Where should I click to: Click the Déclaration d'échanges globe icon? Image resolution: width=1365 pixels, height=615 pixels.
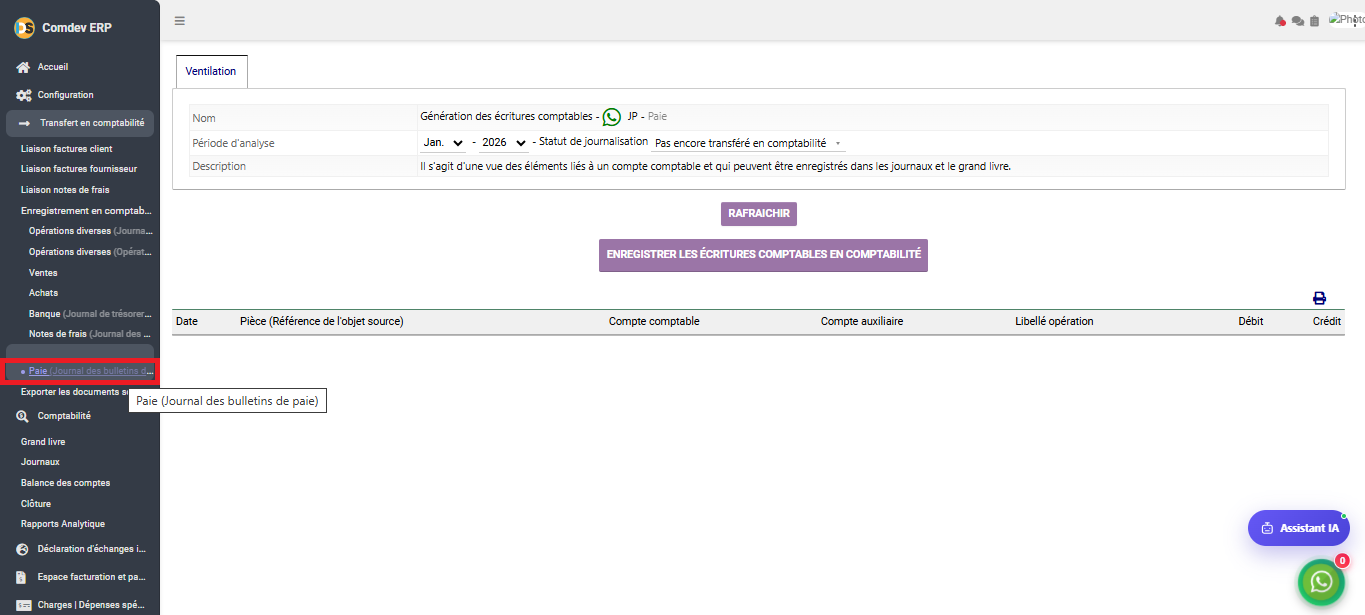(x=23, y=549)
